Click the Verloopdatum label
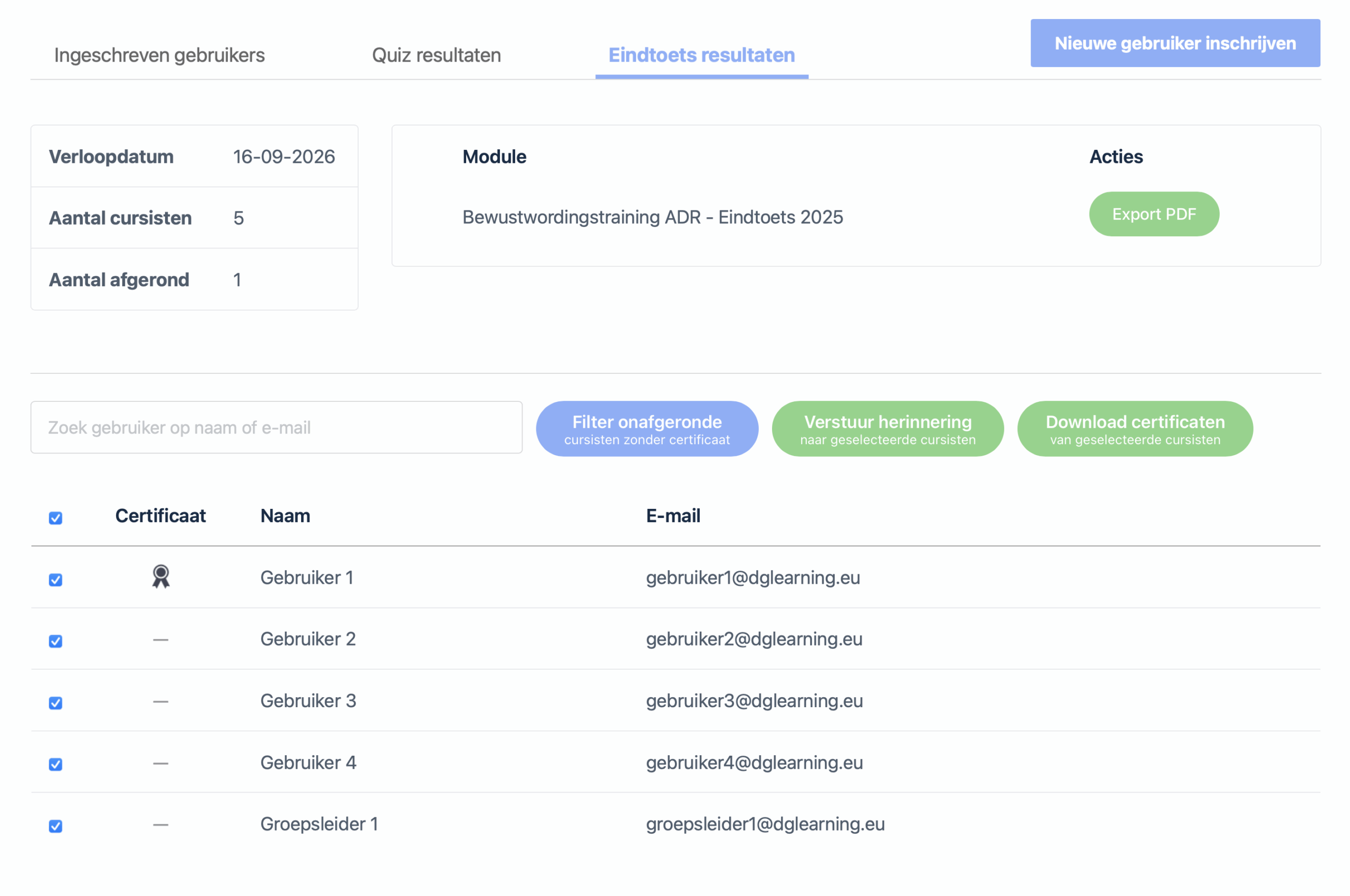1350x896 pixels. [x=111, y=157]
